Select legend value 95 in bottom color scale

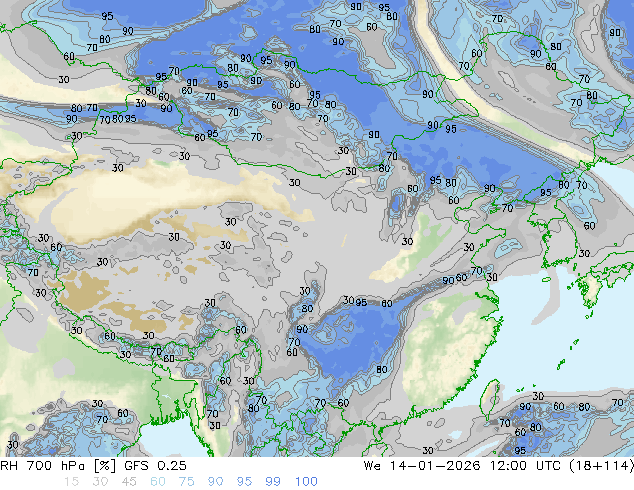[244, 482]
